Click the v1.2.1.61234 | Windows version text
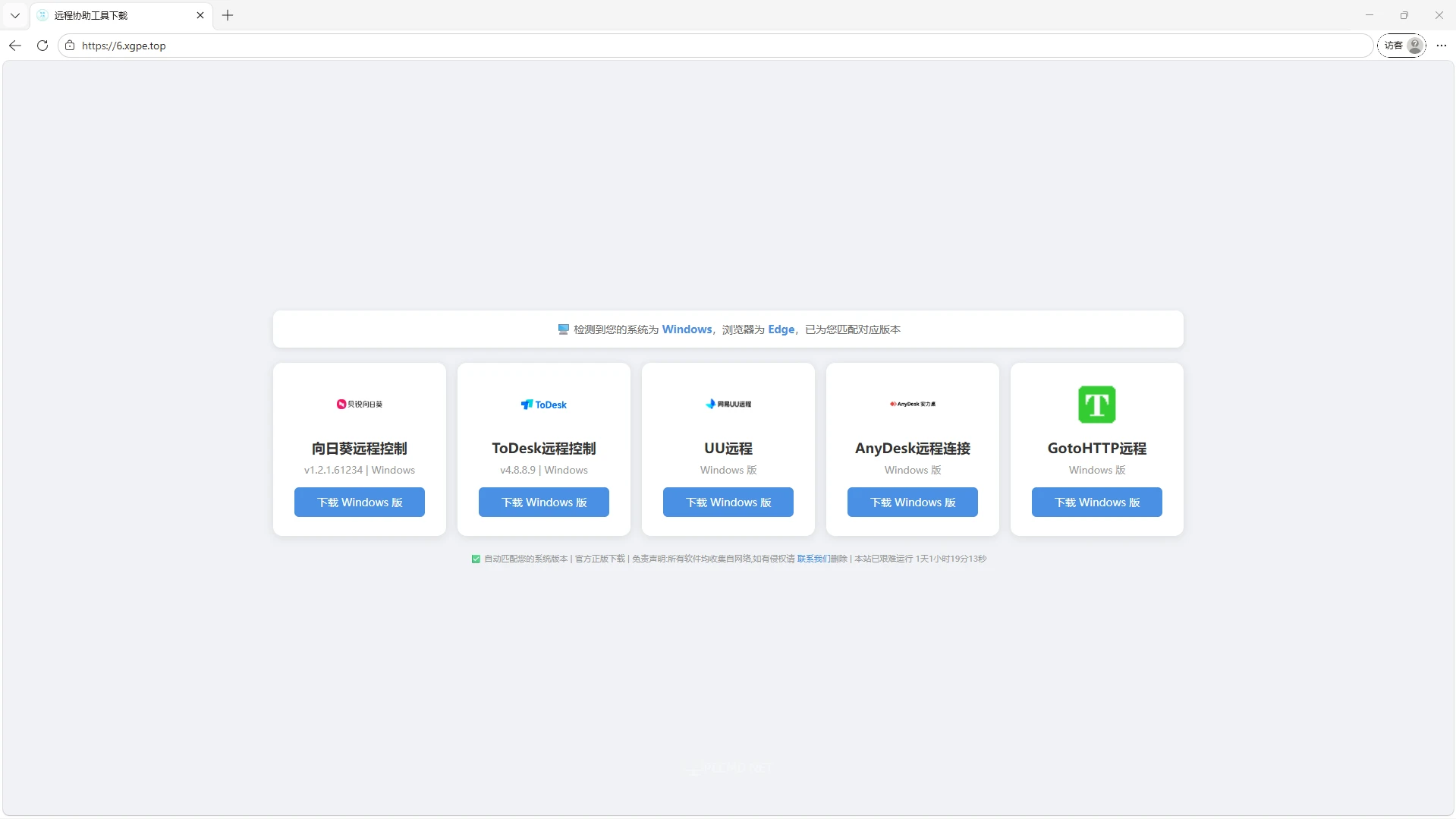1456x819 pixels. click(360, 470)
